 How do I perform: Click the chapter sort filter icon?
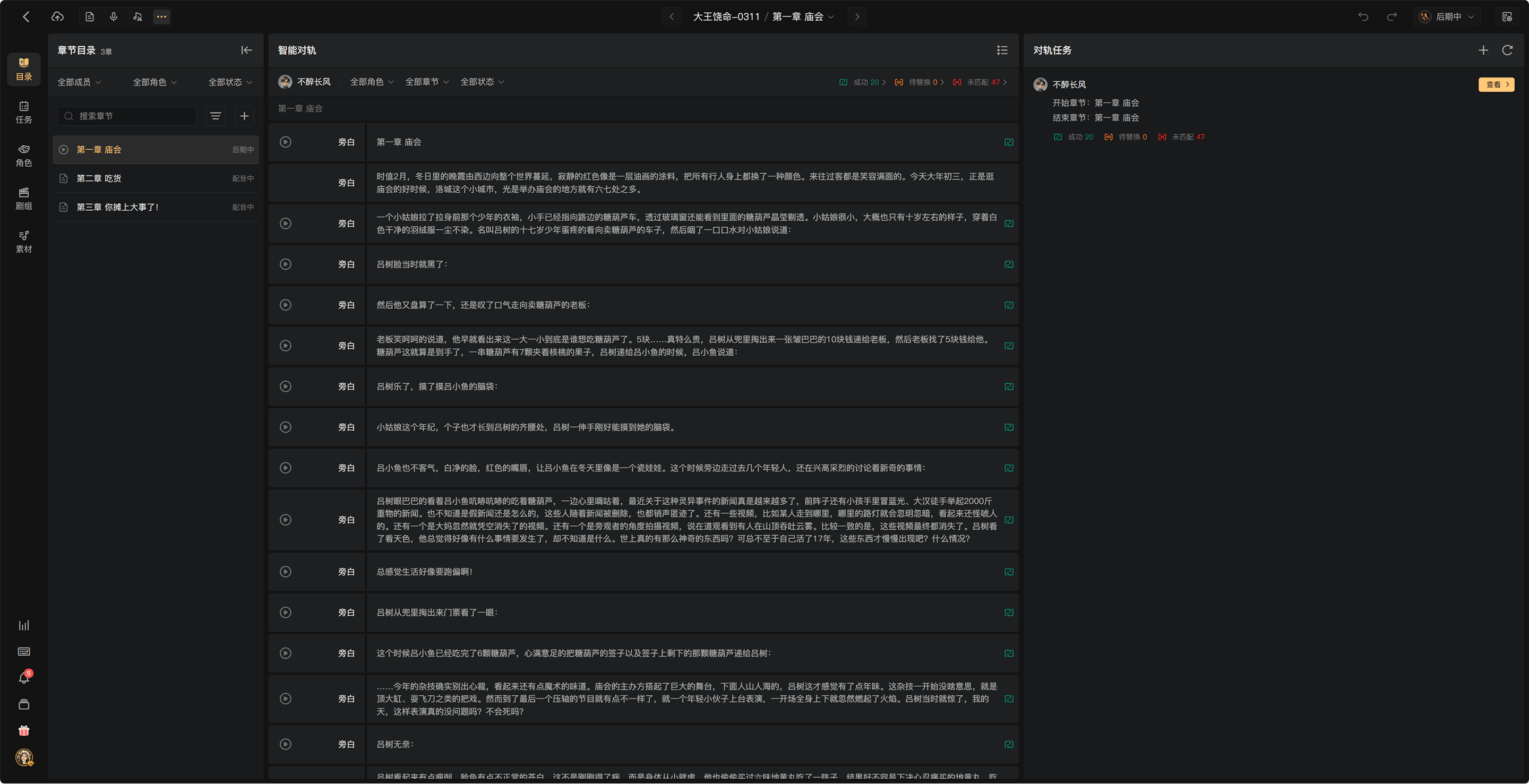coord(216,116)
